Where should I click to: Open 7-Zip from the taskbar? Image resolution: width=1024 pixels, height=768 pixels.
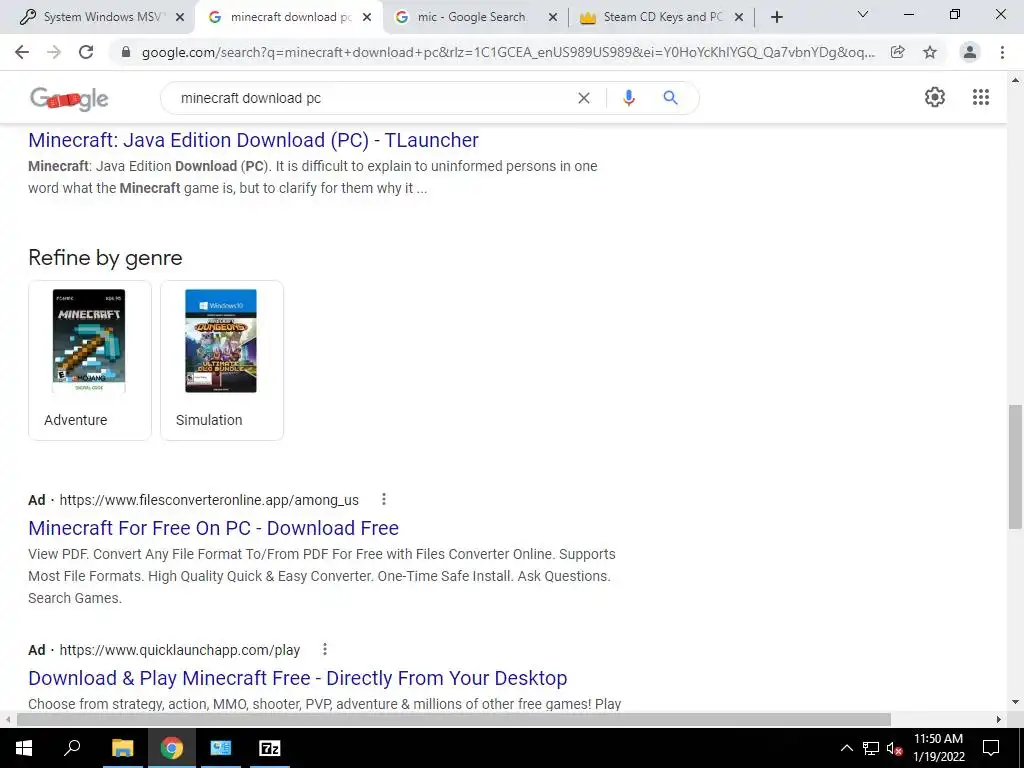click(x=269, y=748)
